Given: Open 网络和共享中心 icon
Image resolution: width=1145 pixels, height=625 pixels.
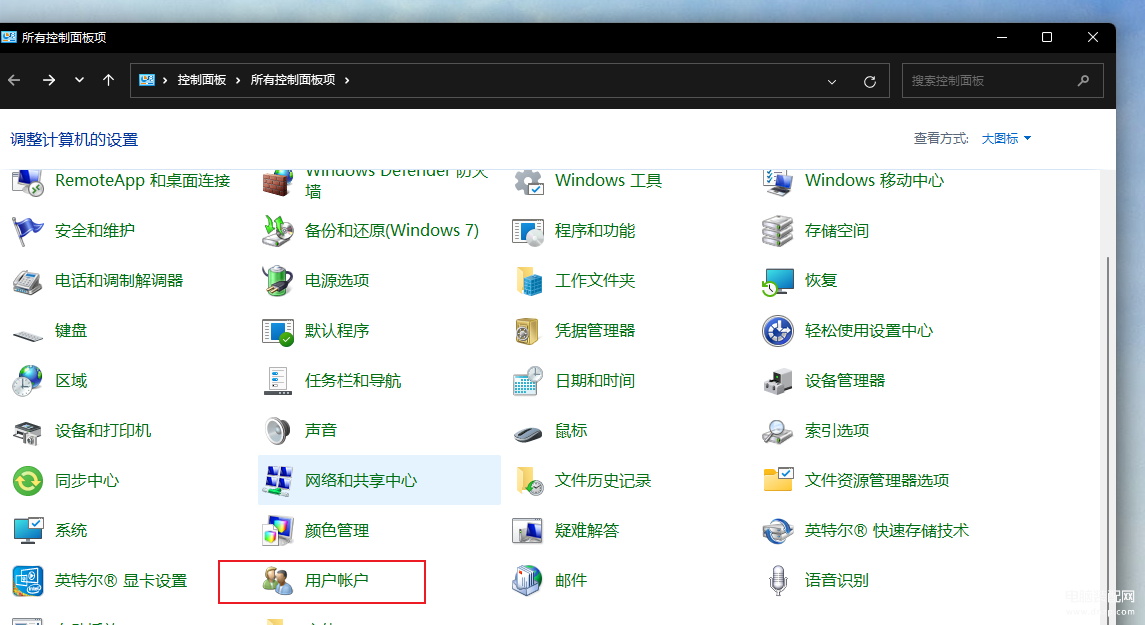Looking at the screenshot, I should 277,480.
